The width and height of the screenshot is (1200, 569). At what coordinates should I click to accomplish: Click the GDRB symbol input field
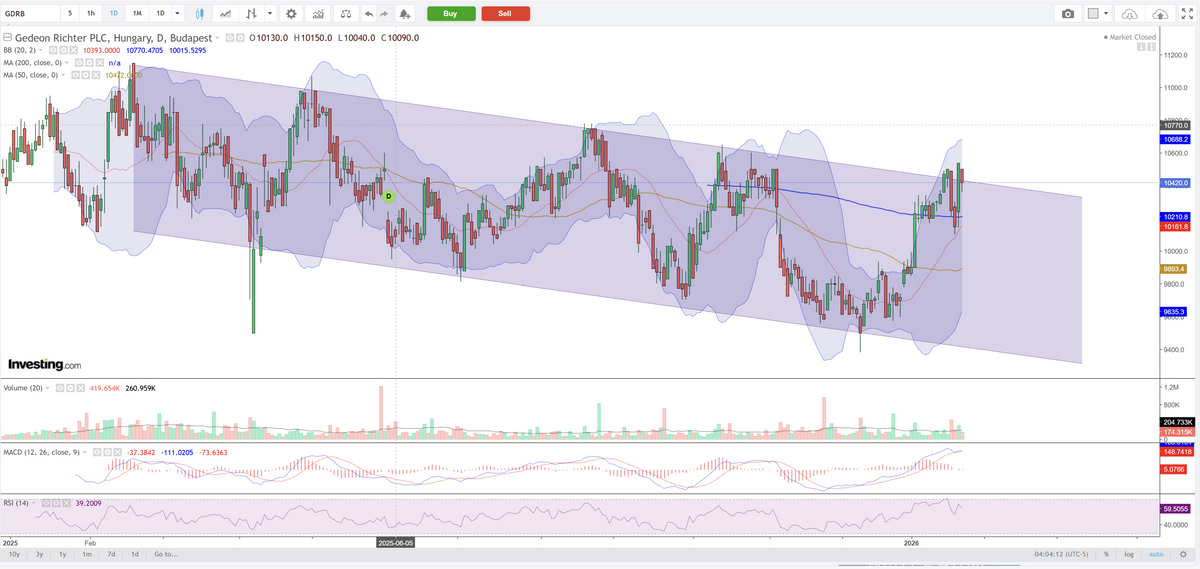pos(28,14)
